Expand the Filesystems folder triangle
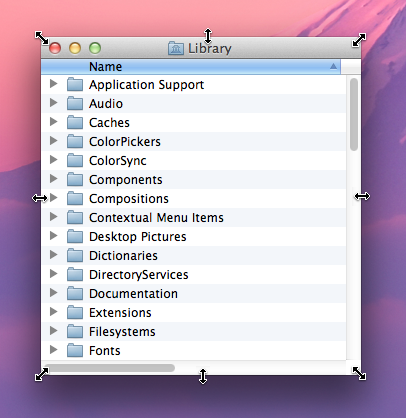Viewport: 406px width, 418px height. (x=53, y=331)
